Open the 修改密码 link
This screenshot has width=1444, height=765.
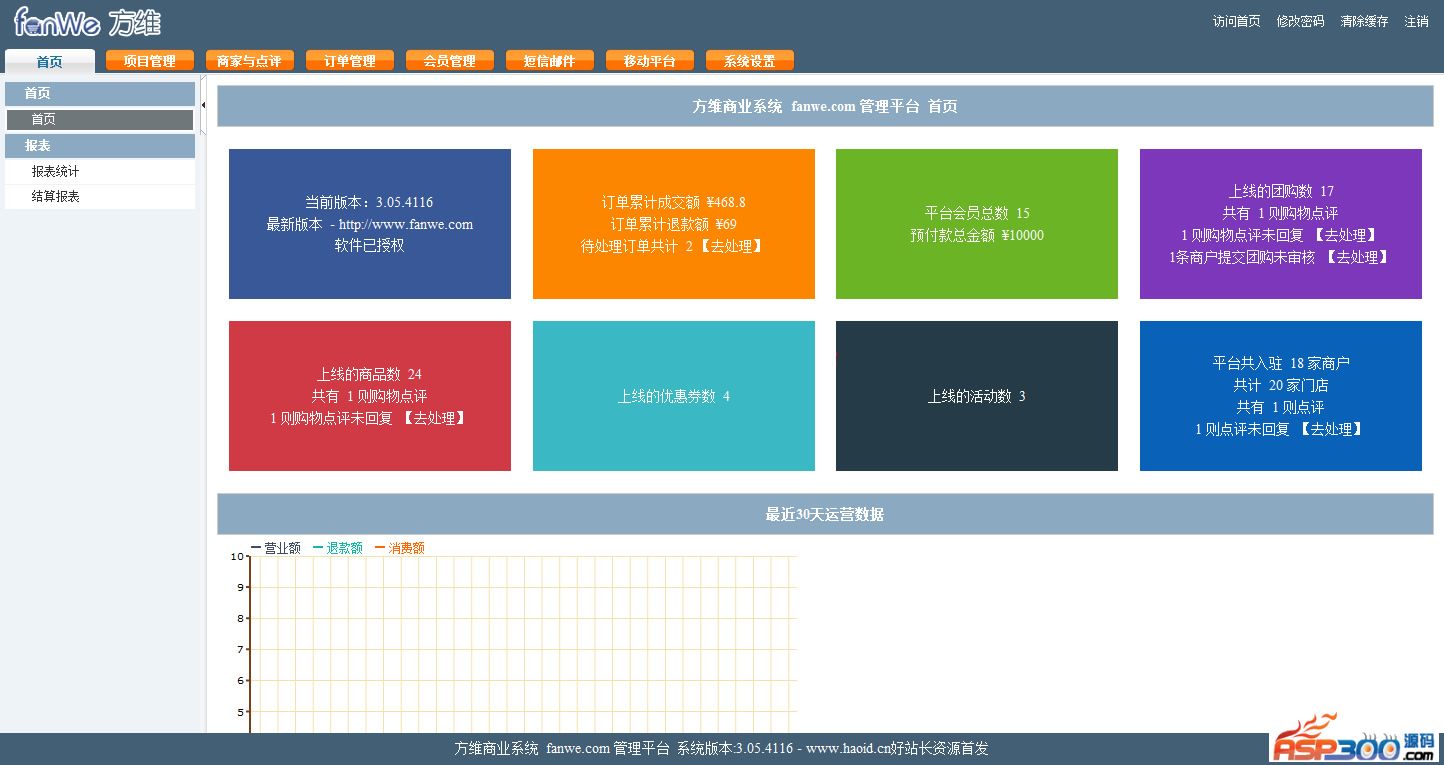point(1300,21)
